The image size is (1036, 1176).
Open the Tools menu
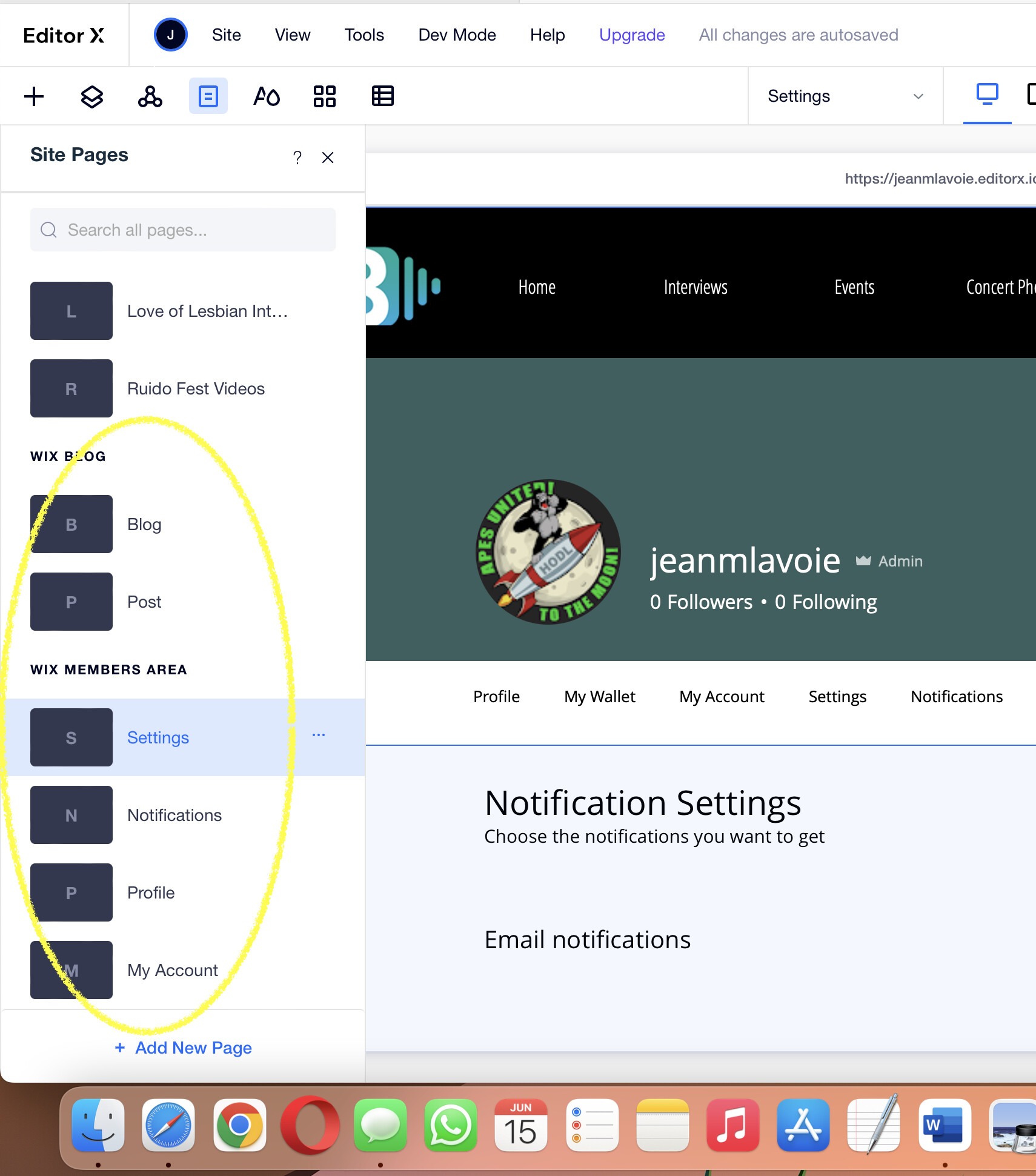[x=364, y=35]
